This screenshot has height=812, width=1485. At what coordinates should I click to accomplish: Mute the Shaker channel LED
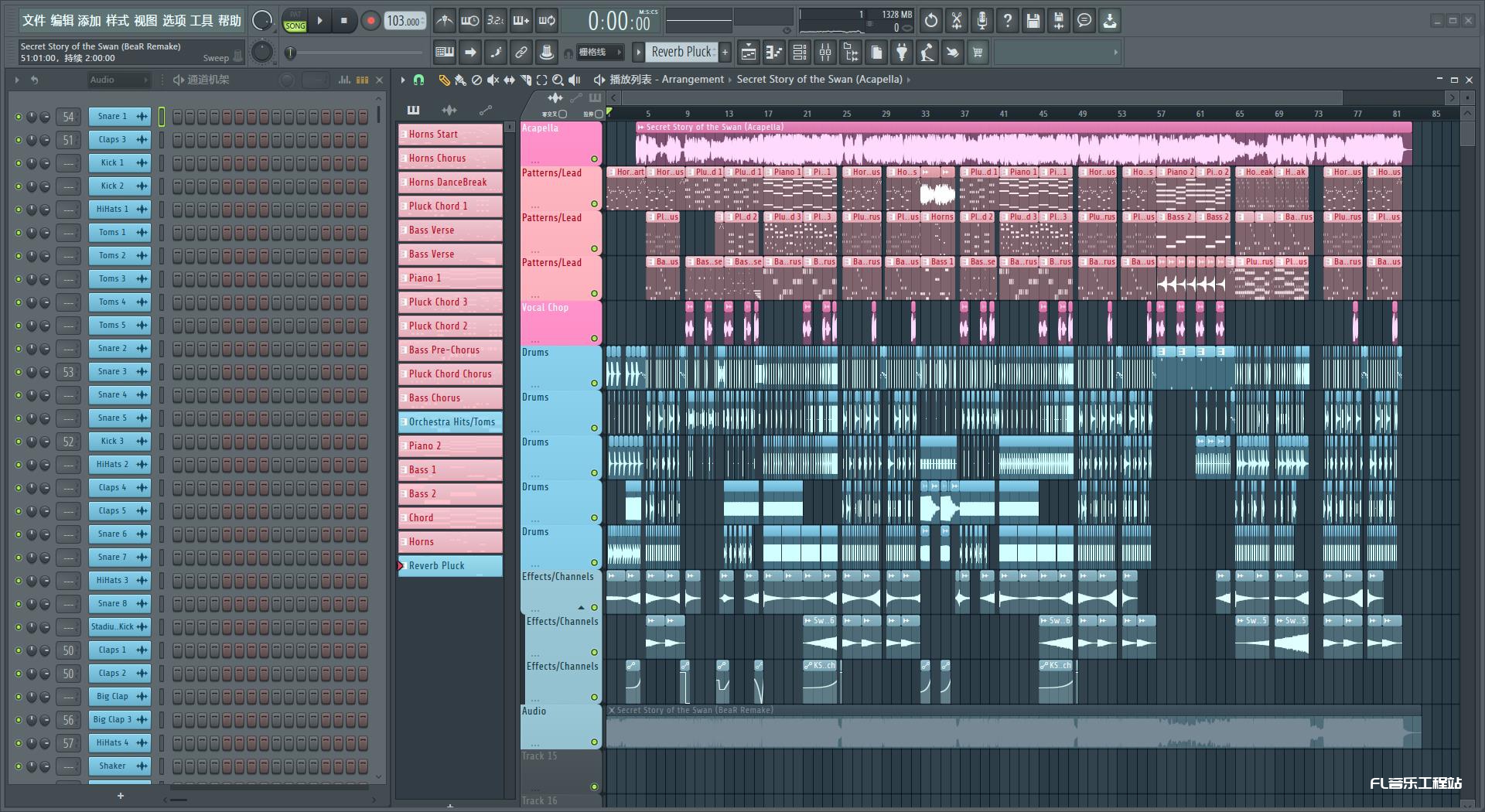pyautogui.click(x=19, y=766)
